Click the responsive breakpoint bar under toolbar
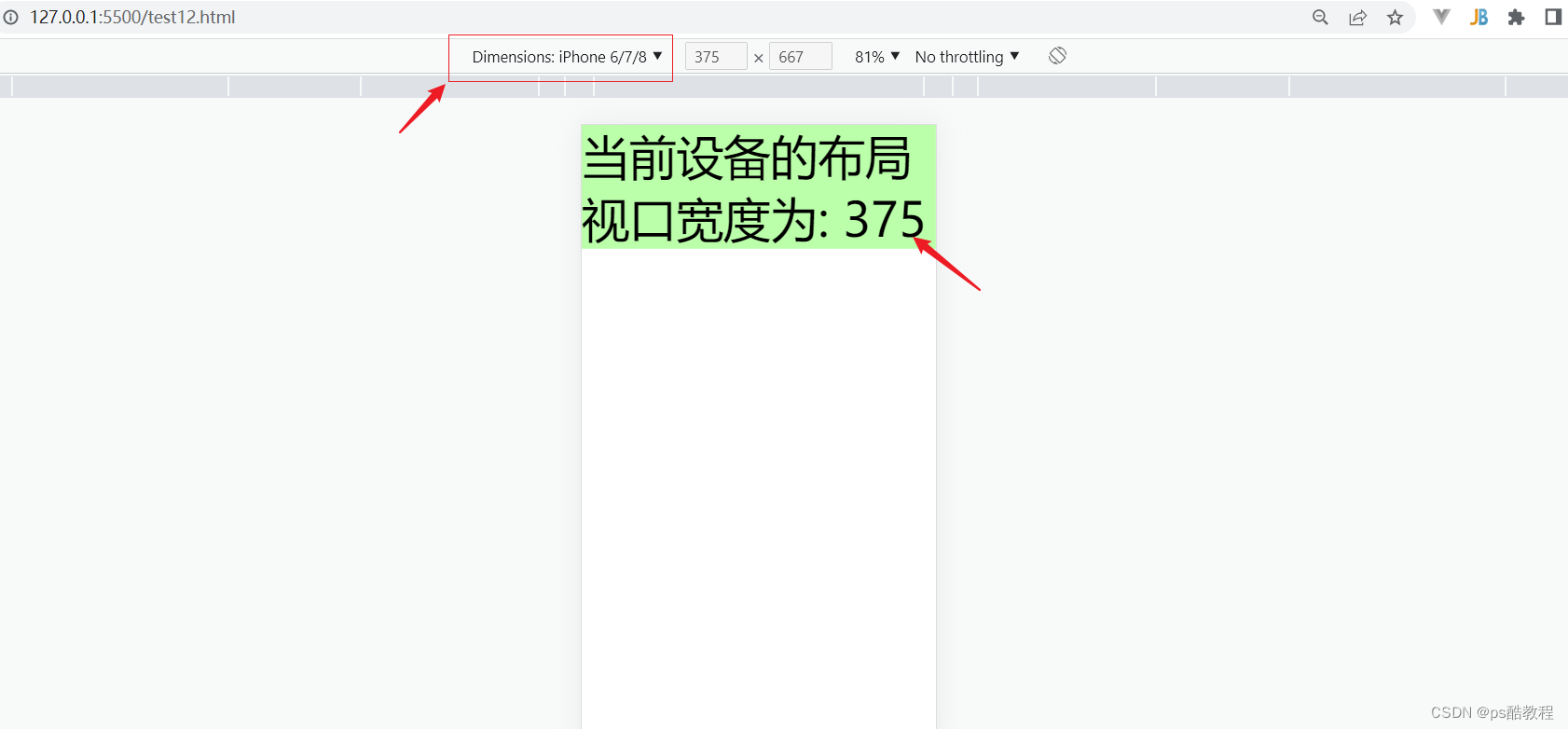 (784, 87)
